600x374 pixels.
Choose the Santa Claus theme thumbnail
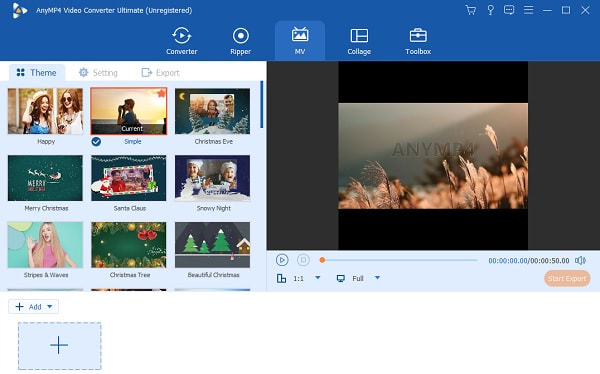pyautogui.click(x=129, y=178)
